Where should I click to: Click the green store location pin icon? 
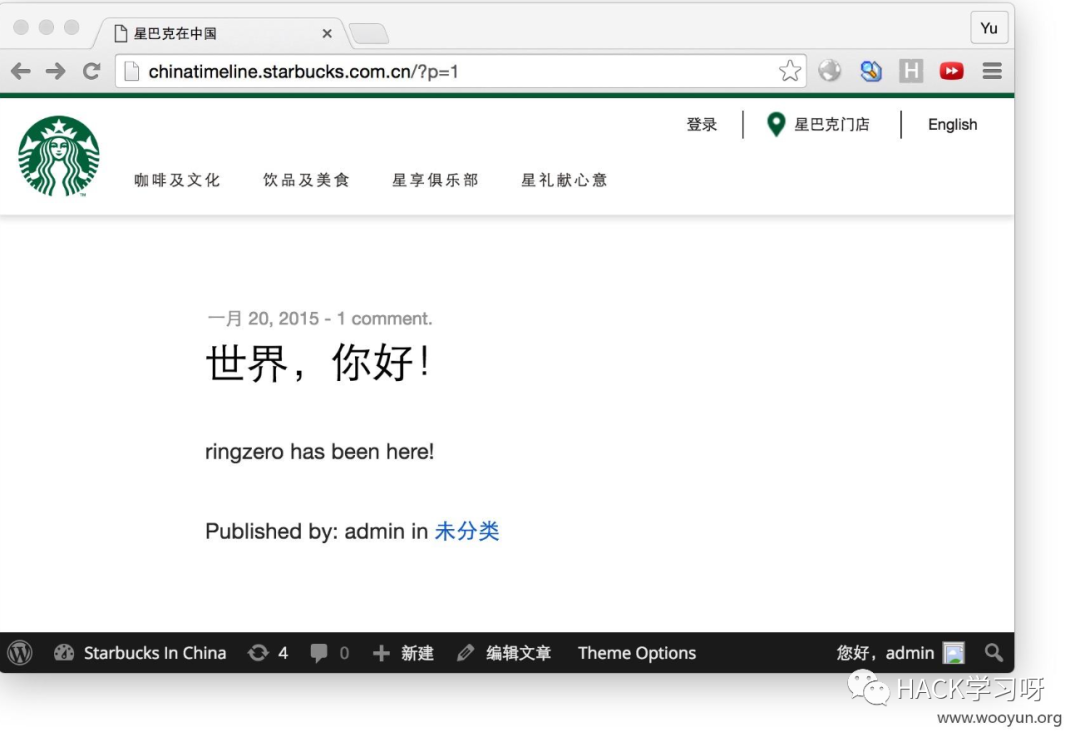(x=776, y=125)
